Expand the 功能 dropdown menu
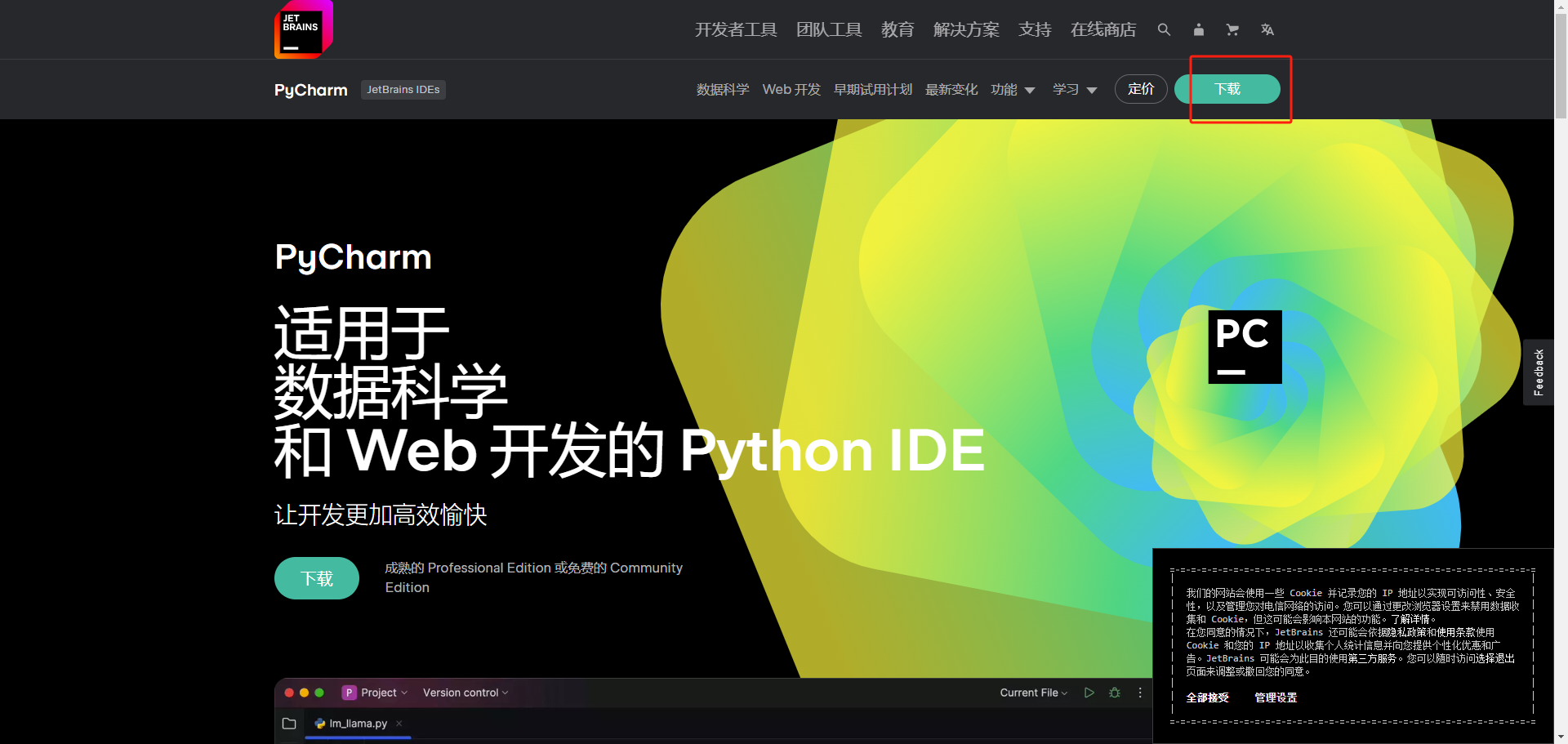Screen dimensions: 1568x744 [x=1013, y=90]
